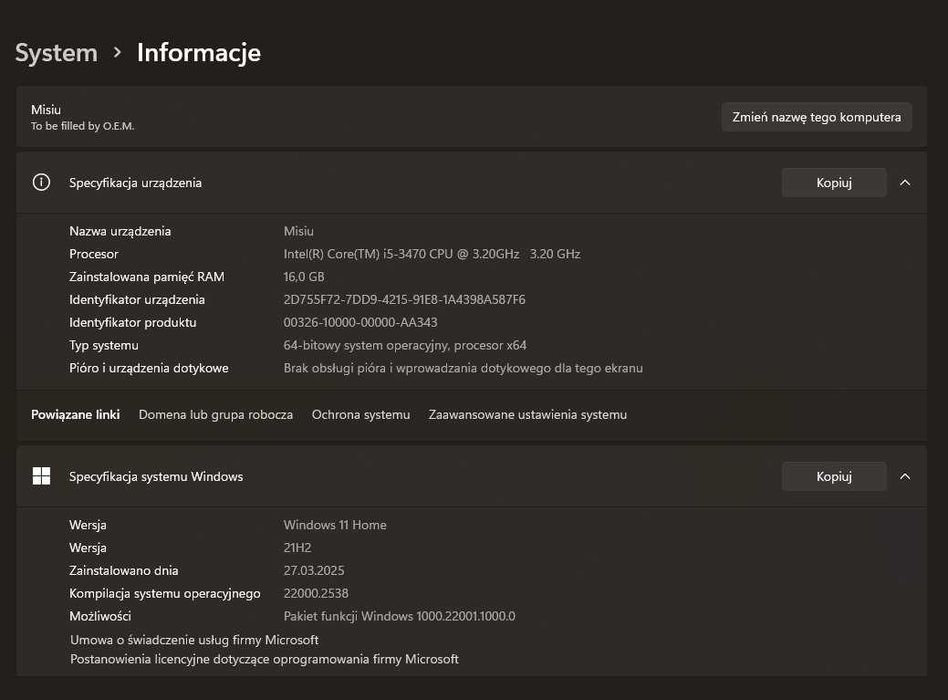
Task: Click the Windows logo icon
Action: (41, 476)
